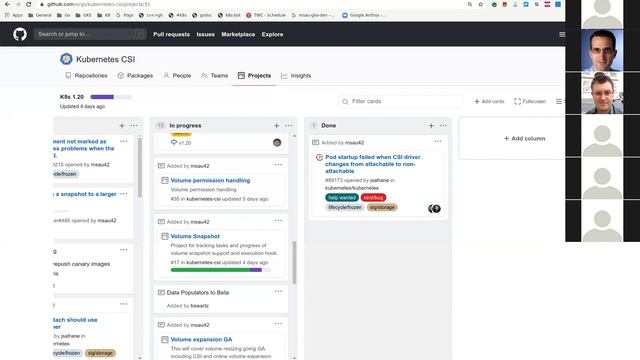Add card to the leftmost column
The width and height of the screenshot is (640, 360).
[x=122, y=126]
